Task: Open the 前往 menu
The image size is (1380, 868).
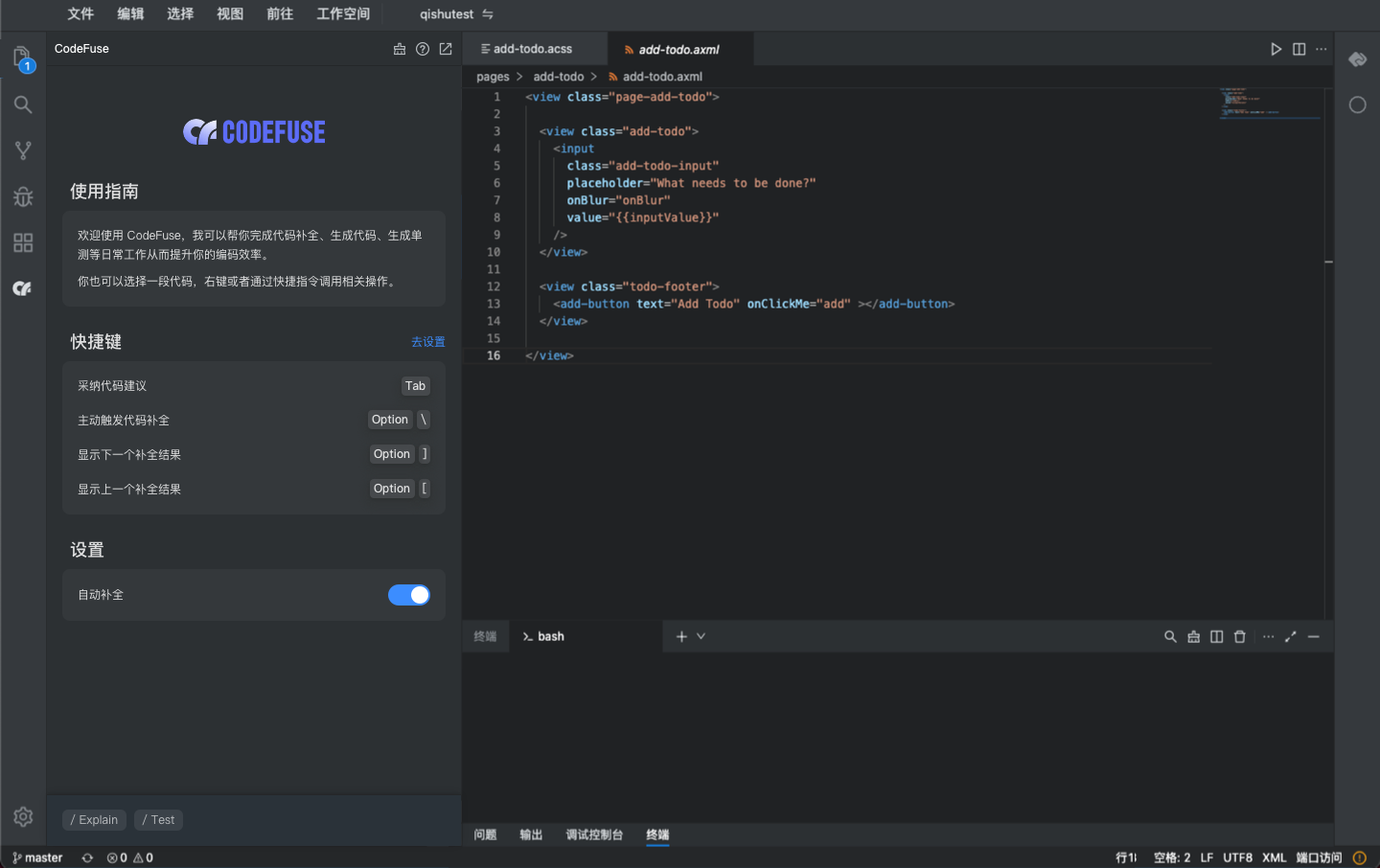Action: coord(280,14)
